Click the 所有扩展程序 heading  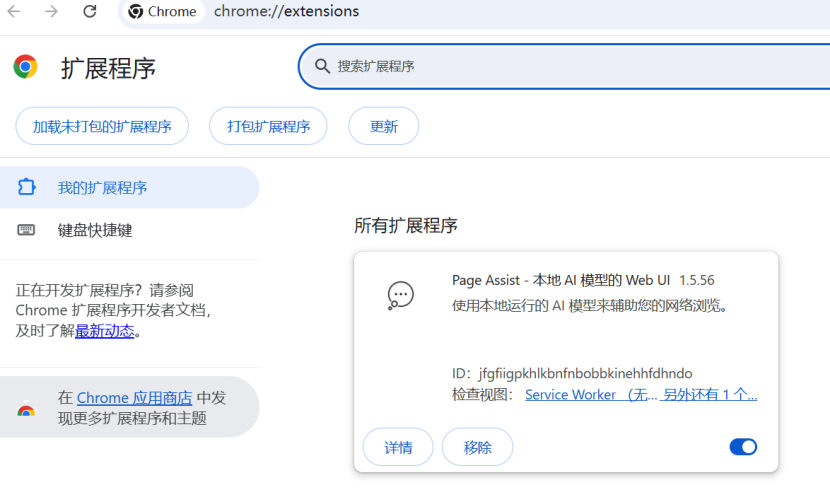pyautogui.click(x=405, y=225)
